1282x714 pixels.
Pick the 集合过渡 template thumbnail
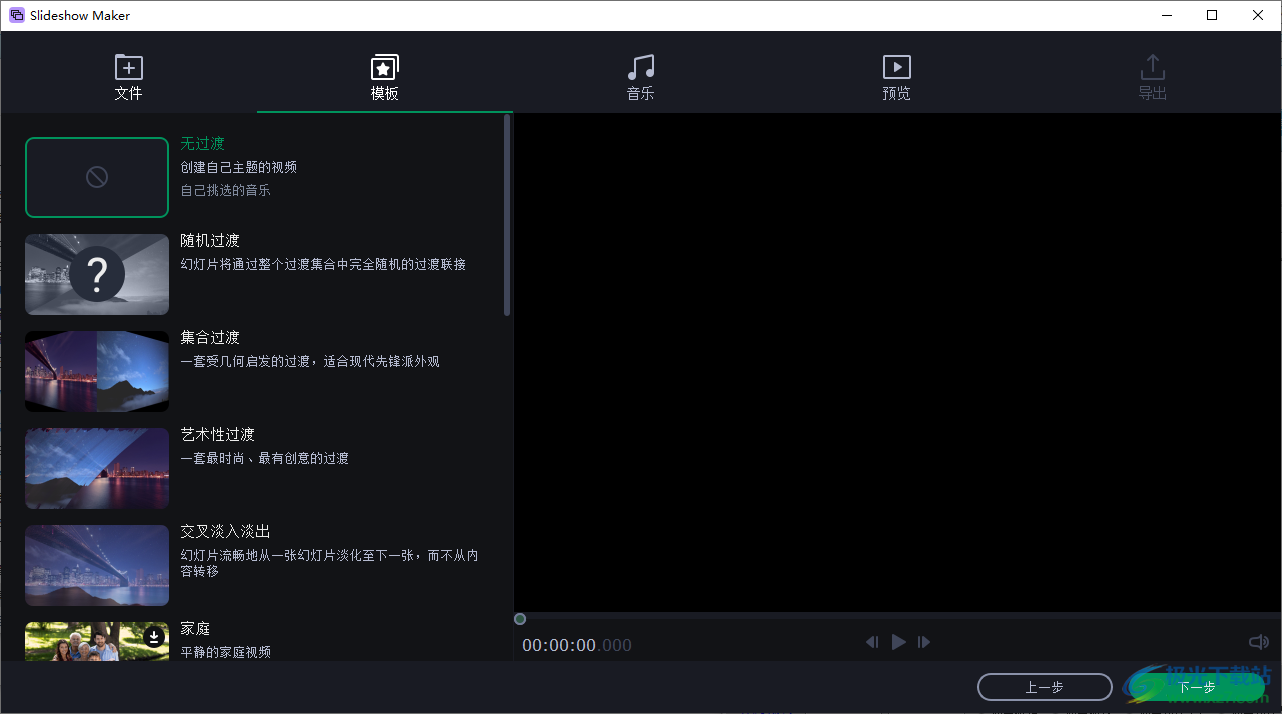pyautogui.click(x=97, y=371)
